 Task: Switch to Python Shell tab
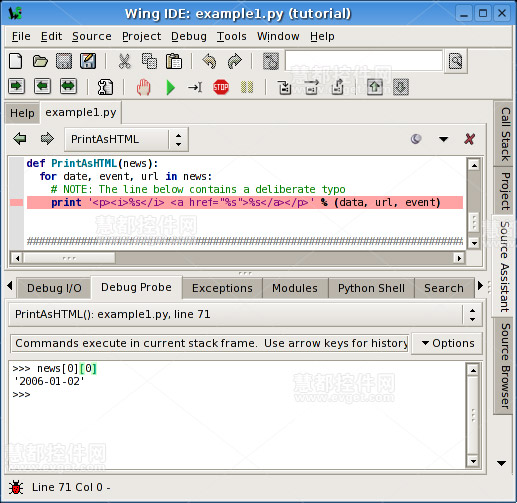point(371,288)
